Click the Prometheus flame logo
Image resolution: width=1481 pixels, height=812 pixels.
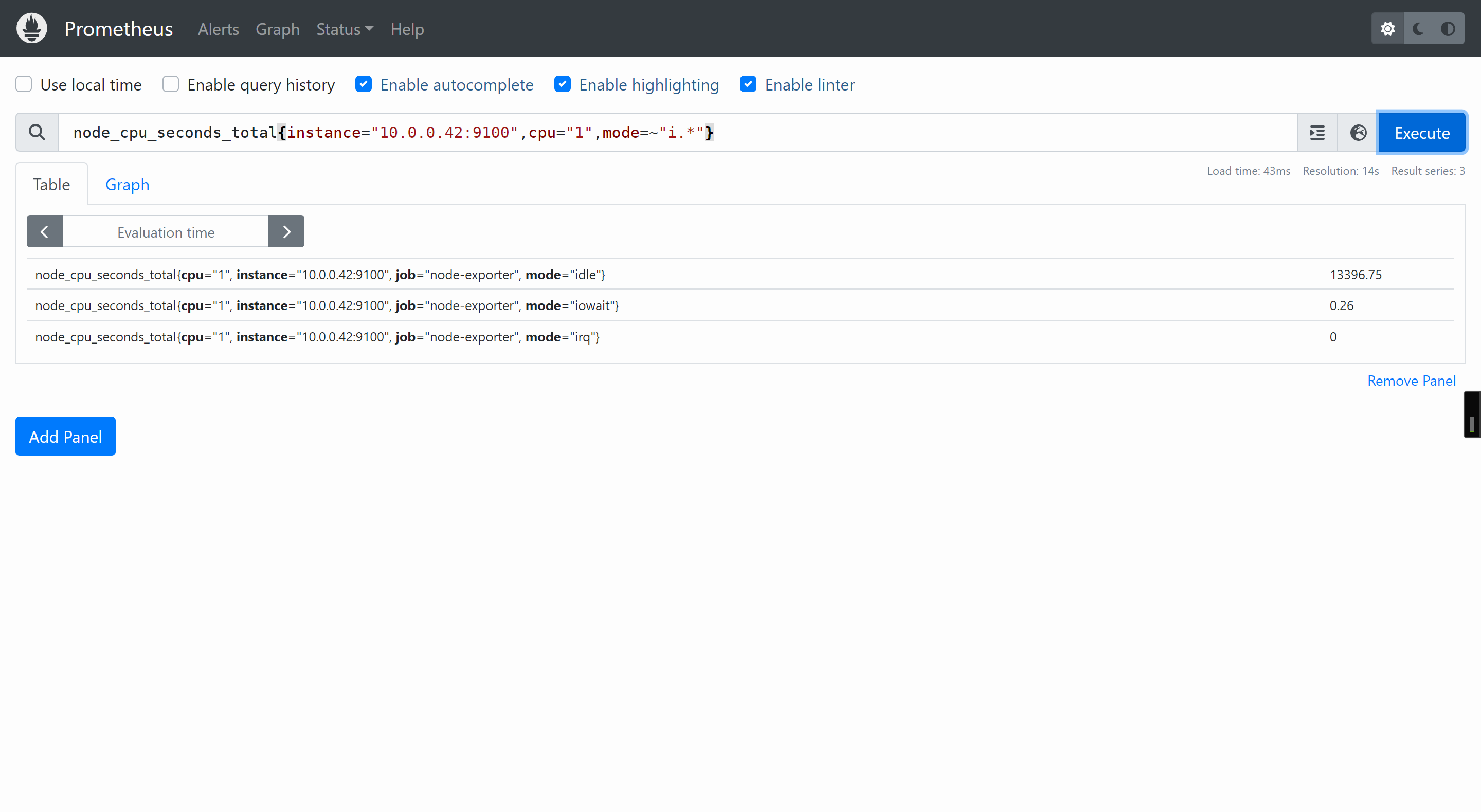pos(31,28)
